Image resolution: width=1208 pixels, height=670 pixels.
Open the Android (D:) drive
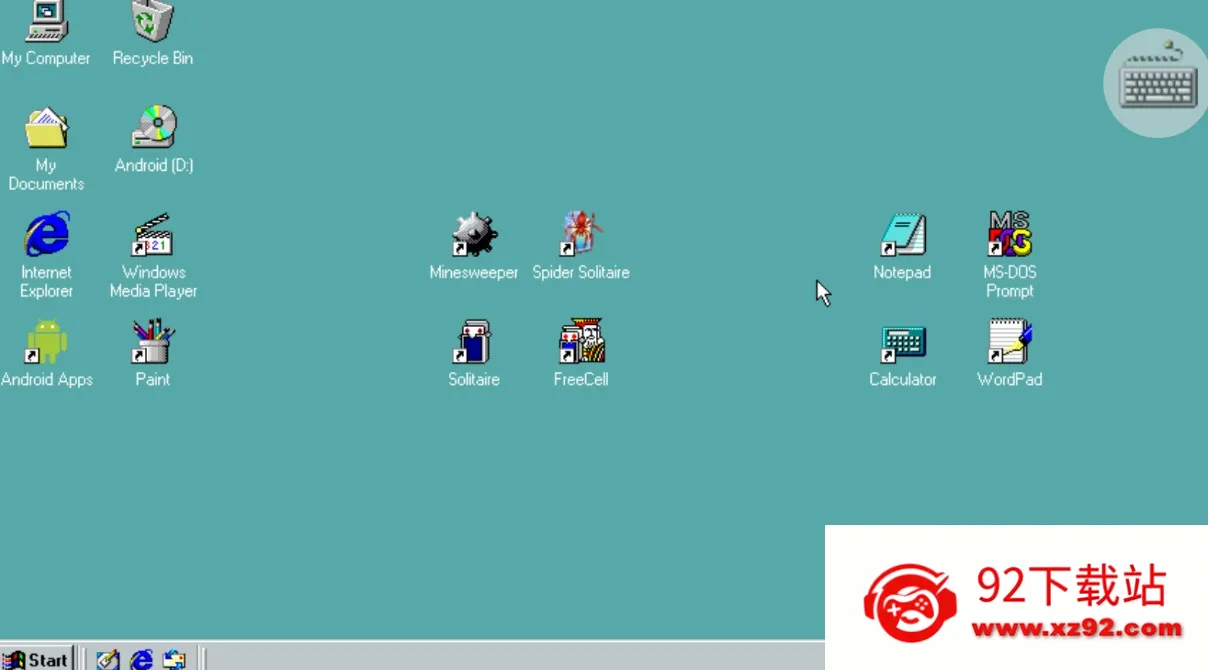pos(152,130)
